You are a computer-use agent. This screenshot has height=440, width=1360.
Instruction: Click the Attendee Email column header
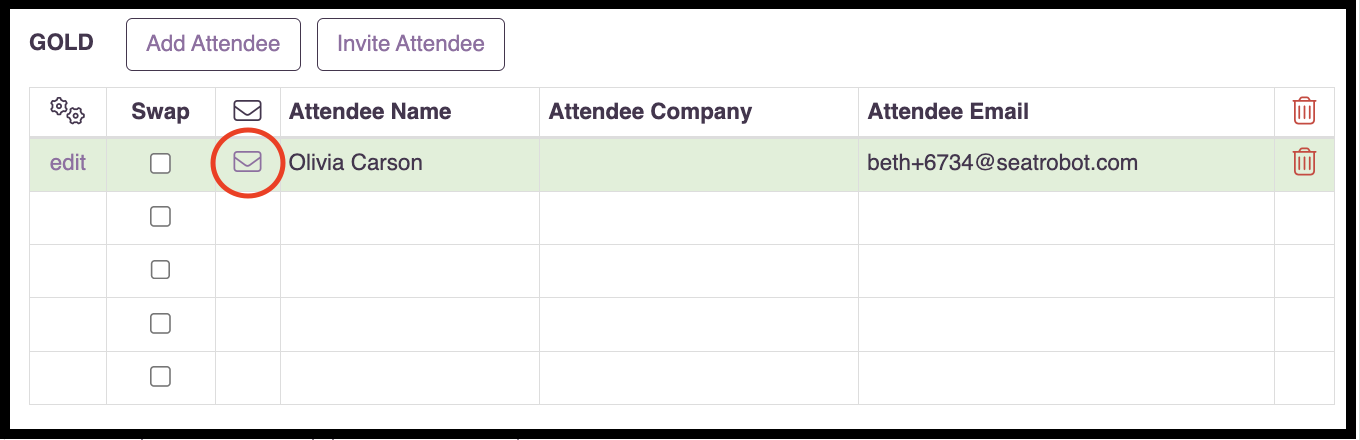click(x=948, y=111)
